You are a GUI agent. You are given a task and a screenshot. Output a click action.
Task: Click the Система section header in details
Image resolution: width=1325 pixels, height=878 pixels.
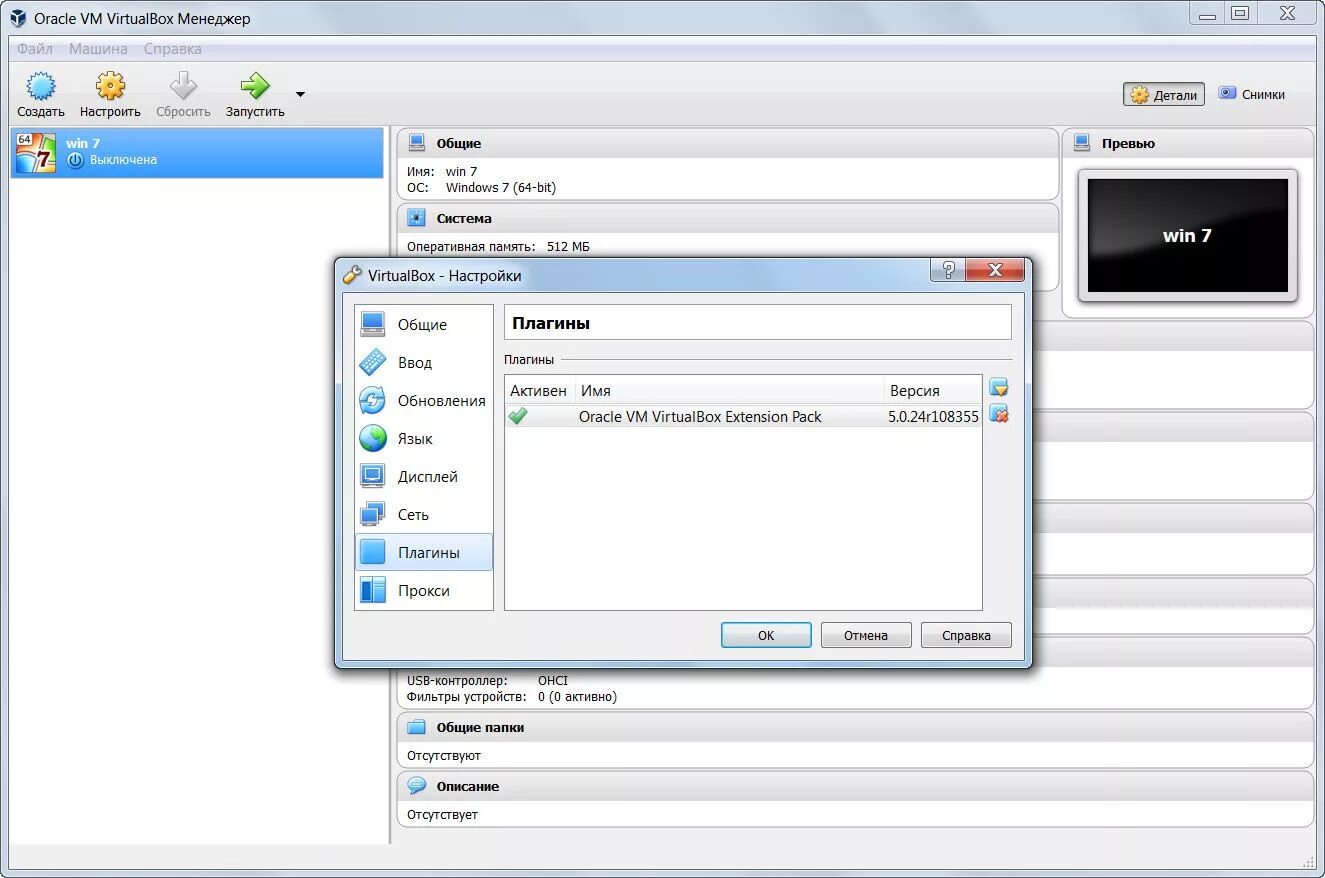click(x=728, y=218)
